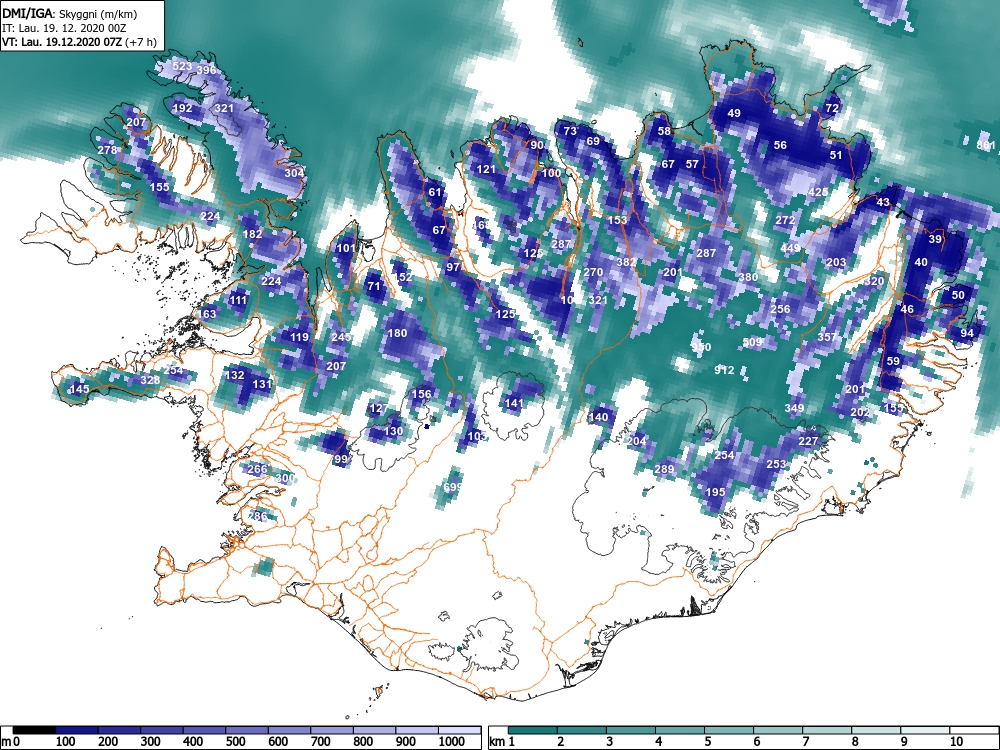Click the map value 49
This screenshot has height=750, width=1000.
coord(734,114)
